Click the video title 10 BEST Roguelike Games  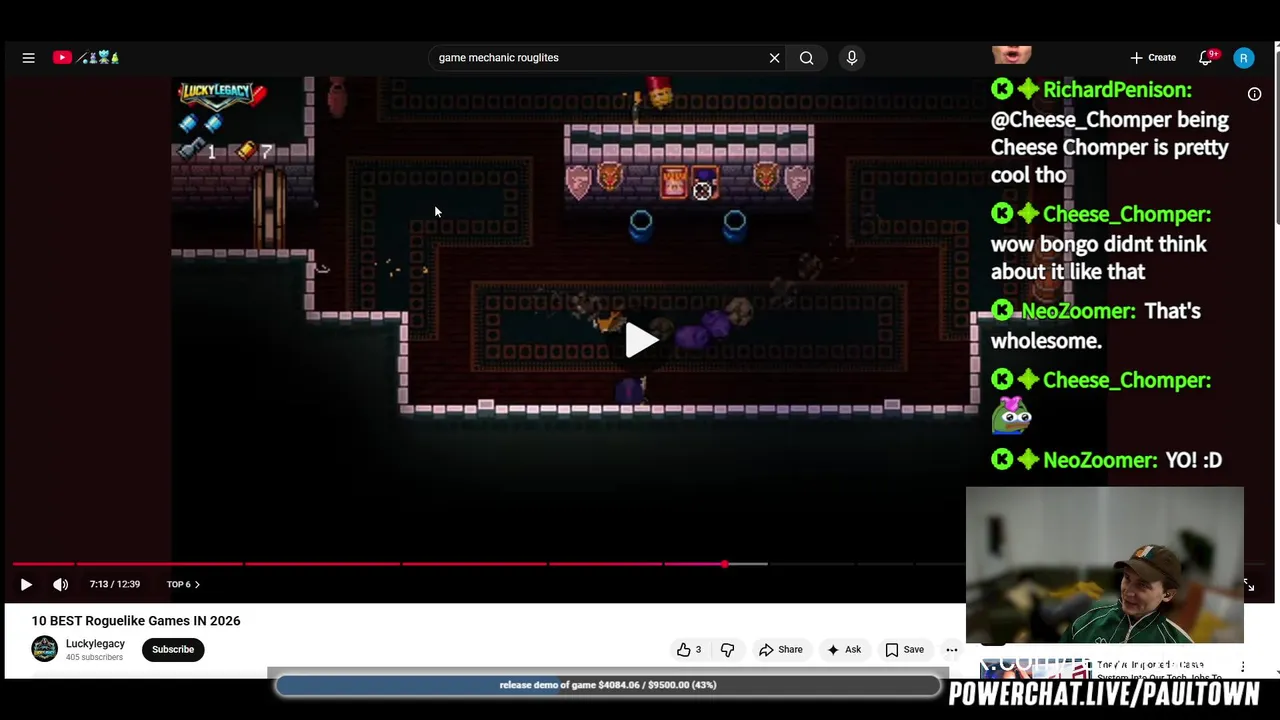pyautogui.click(x=136, y=621)
